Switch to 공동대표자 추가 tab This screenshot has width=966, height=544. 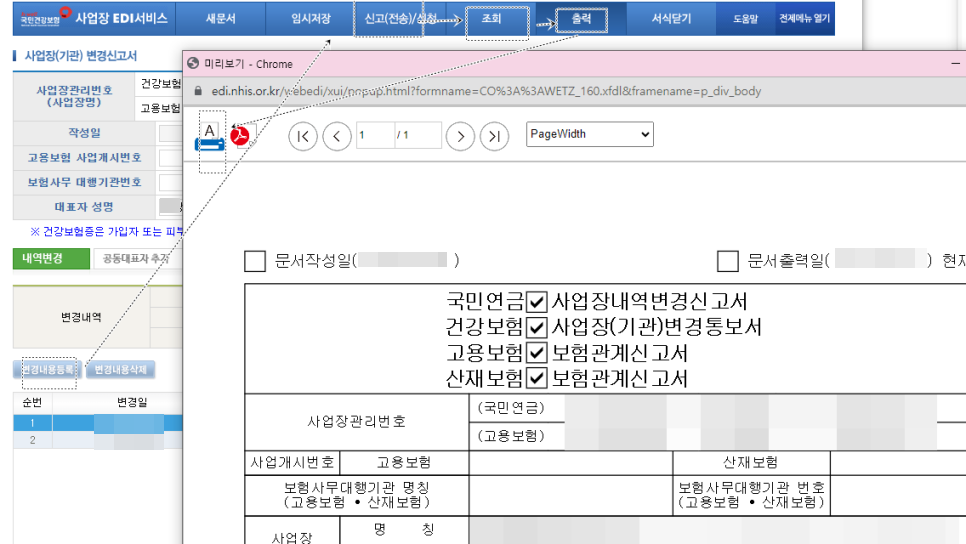[x=136, y=259]
